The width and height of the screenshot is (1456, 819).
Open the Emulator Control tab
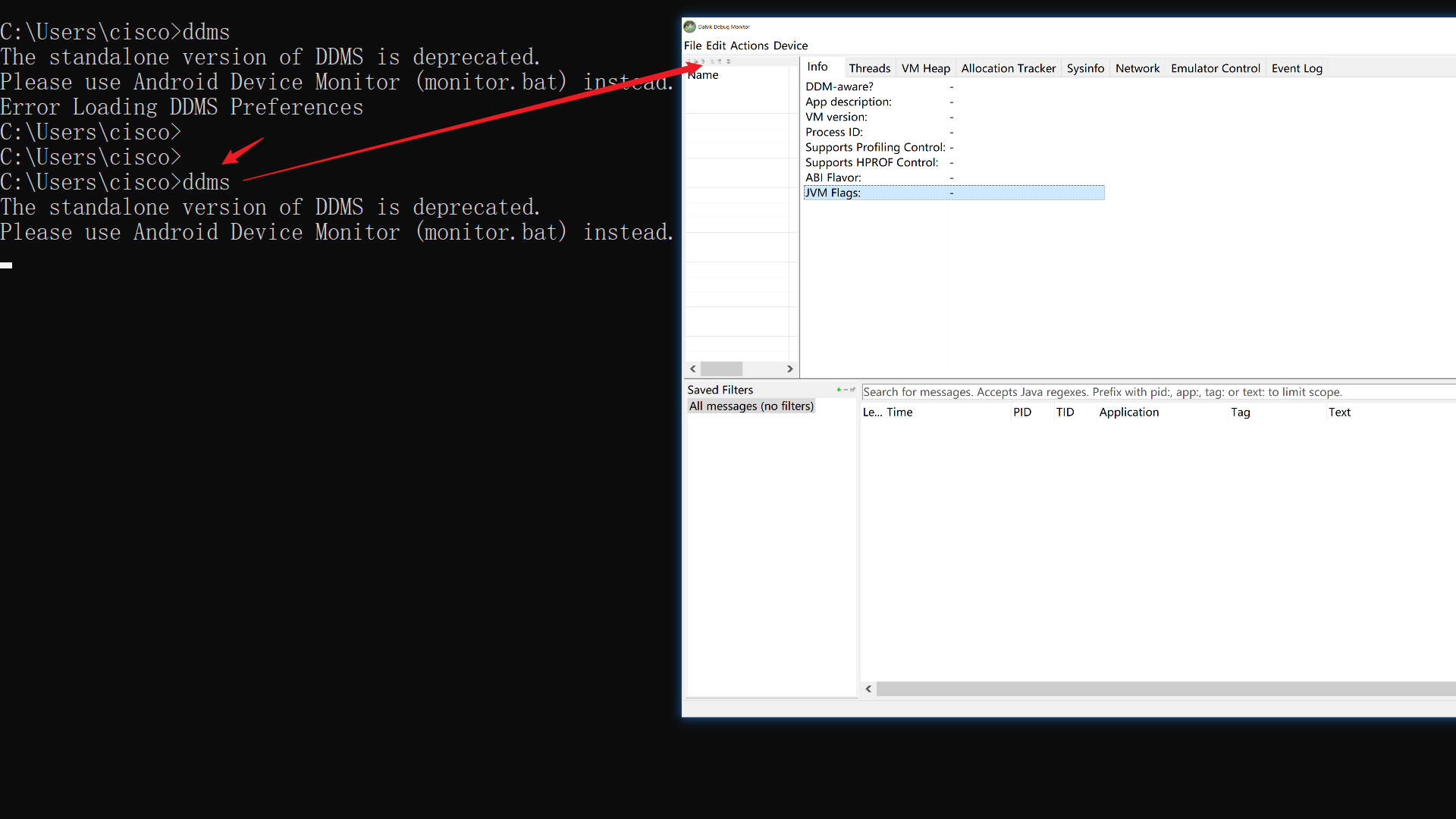click(x=1215, y=68)
